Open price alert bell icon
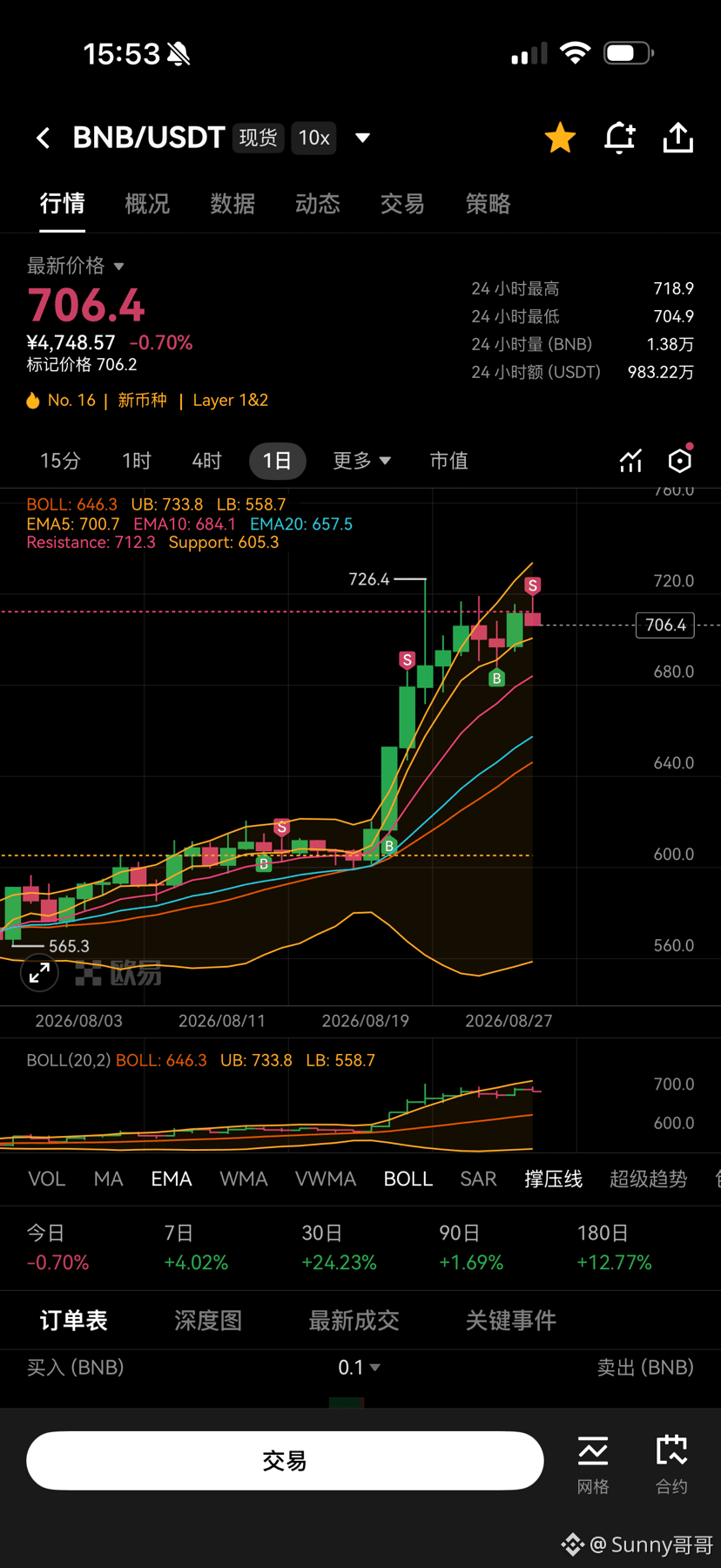 [x=619, y=138]
